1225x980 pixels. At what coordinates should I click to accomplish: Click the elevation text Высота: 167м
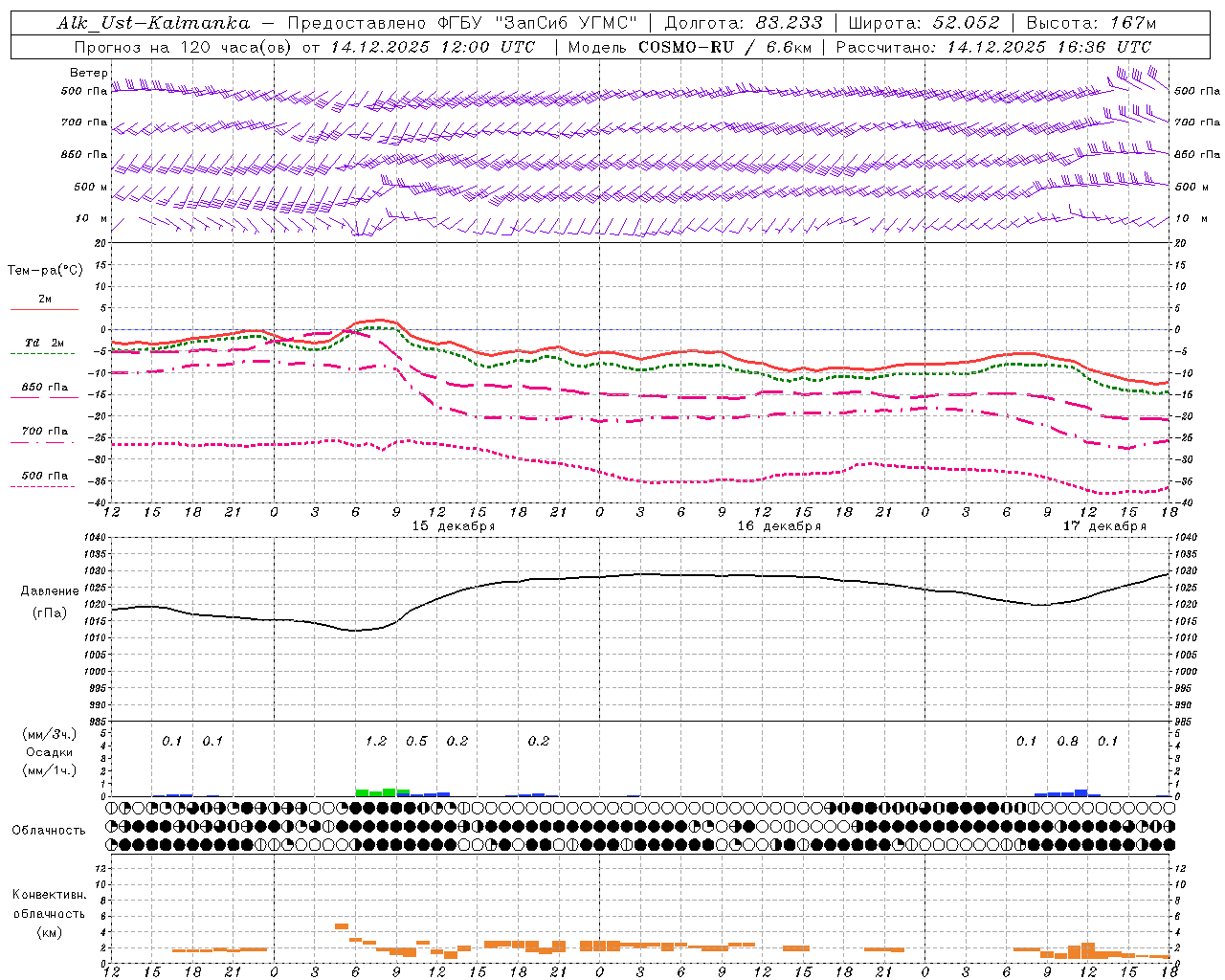point(1091,23)
